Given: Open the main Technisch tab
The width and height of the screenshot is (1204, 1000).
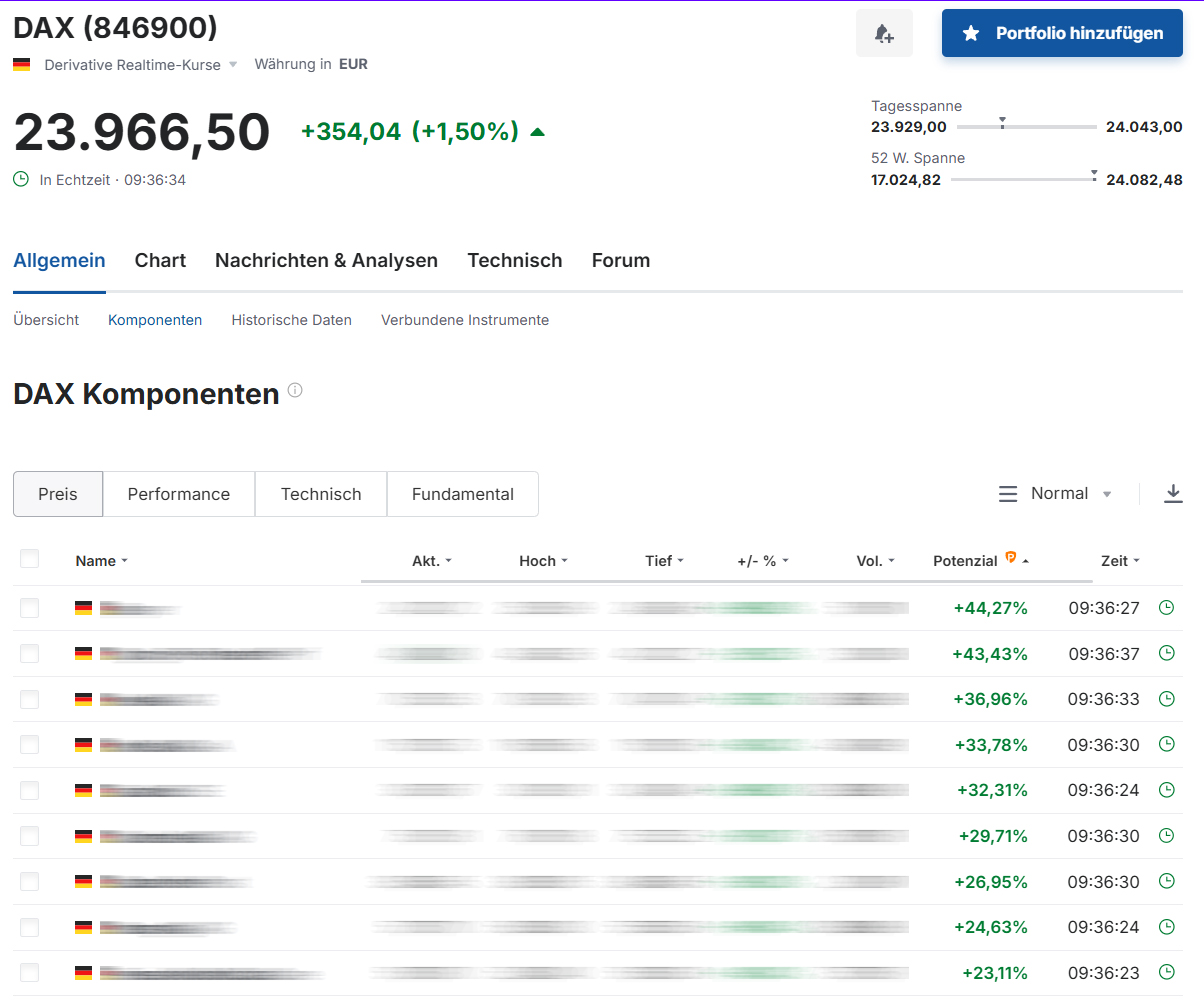Looking at the screenshot, I should click(x=515, y=261).
